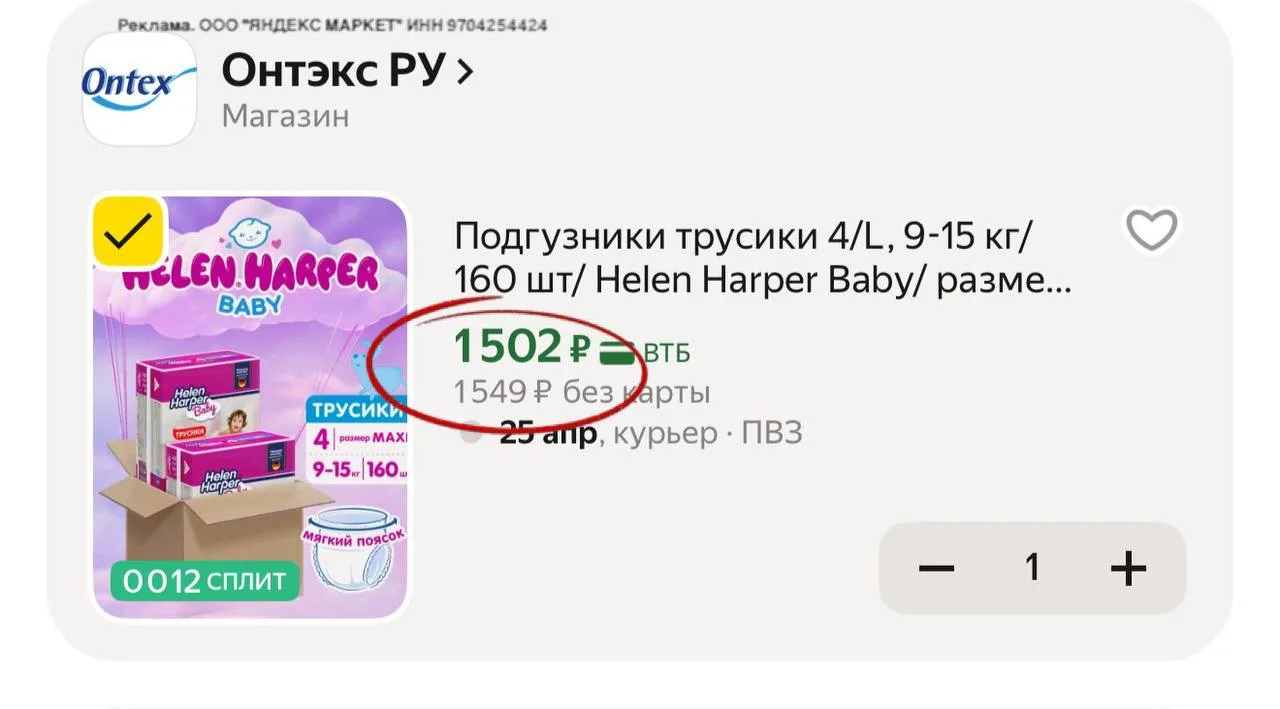
Task: Tap the 1549 ₽ без карты price
Action: [582, 393]
